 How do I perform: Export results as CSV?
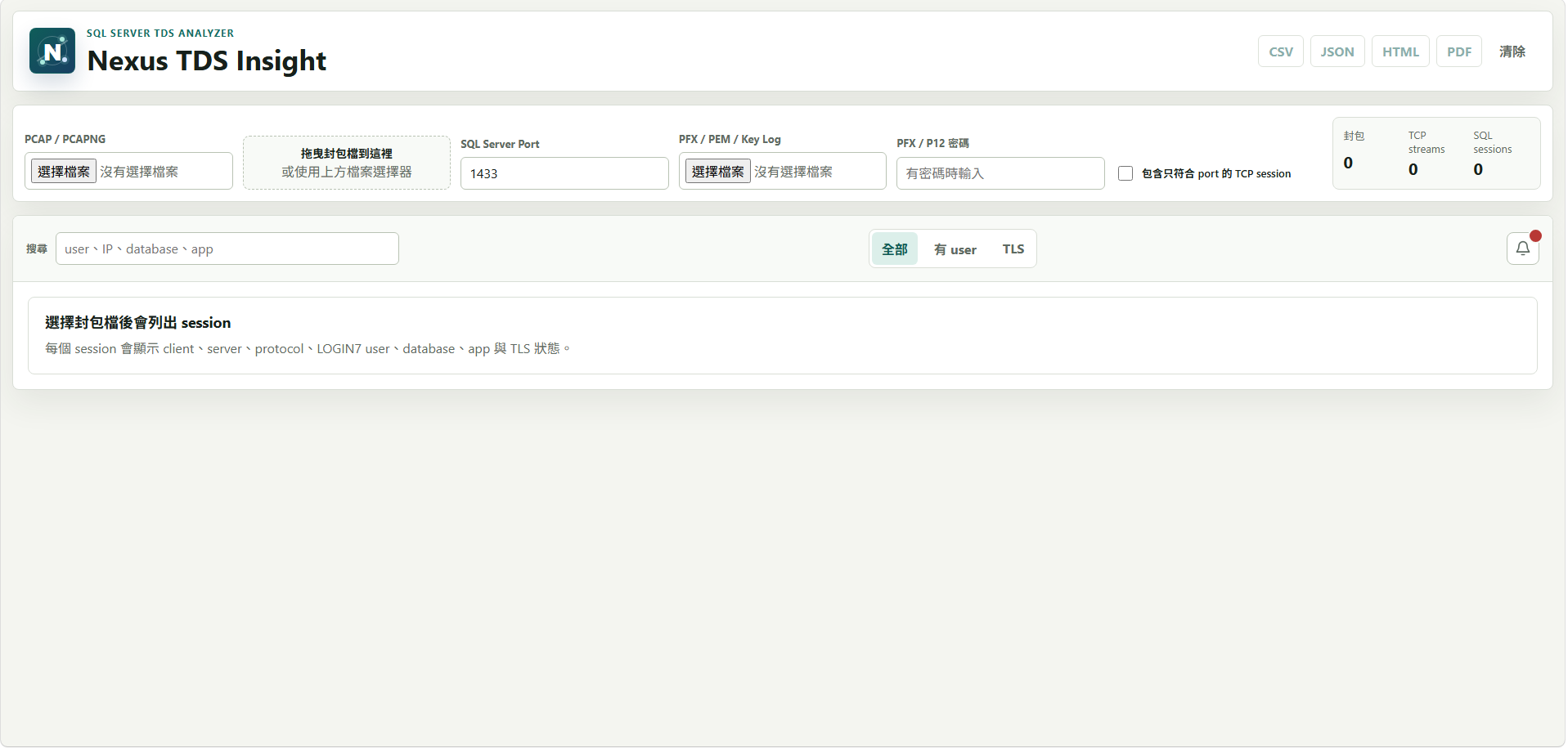(1280, 52)
